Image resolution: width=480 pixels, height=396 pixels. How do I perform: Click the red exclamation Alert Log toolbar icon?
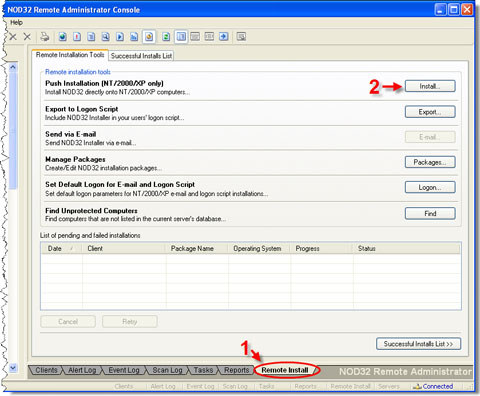(x=77, y=37)
